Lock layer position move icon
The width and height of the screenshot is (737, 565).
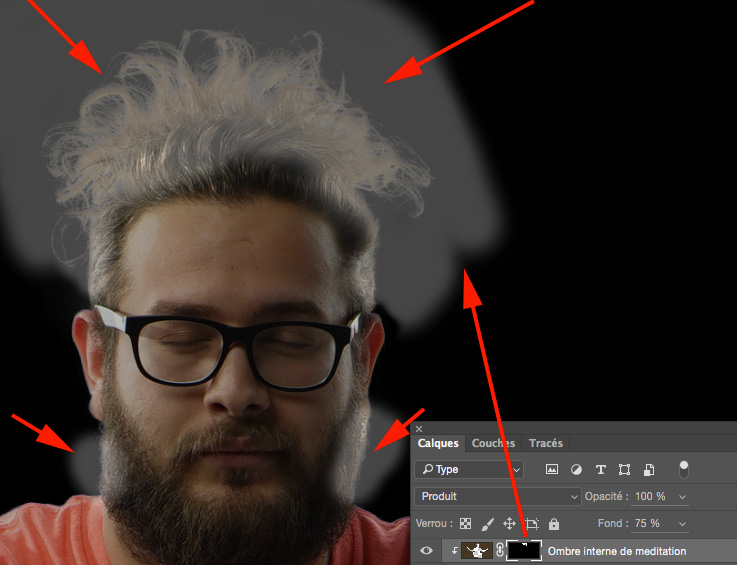(x=509, y=523)
